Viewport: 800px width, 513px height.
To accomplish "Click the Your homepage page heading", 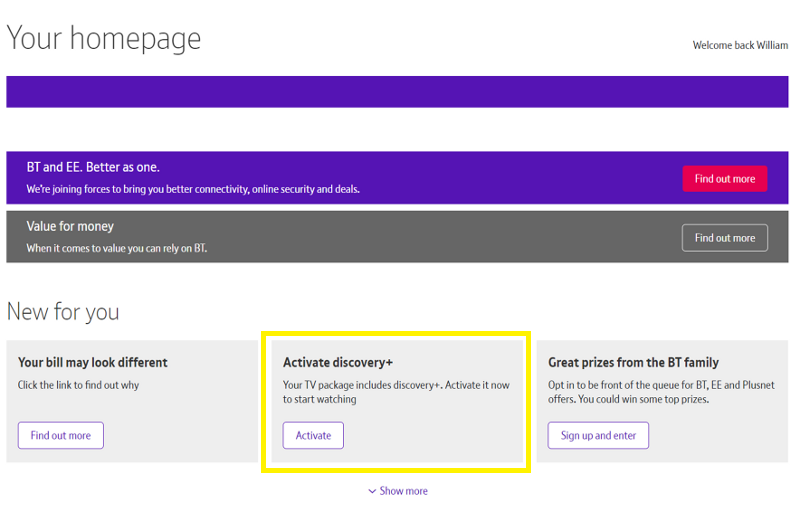I will [x=104, y=38].
